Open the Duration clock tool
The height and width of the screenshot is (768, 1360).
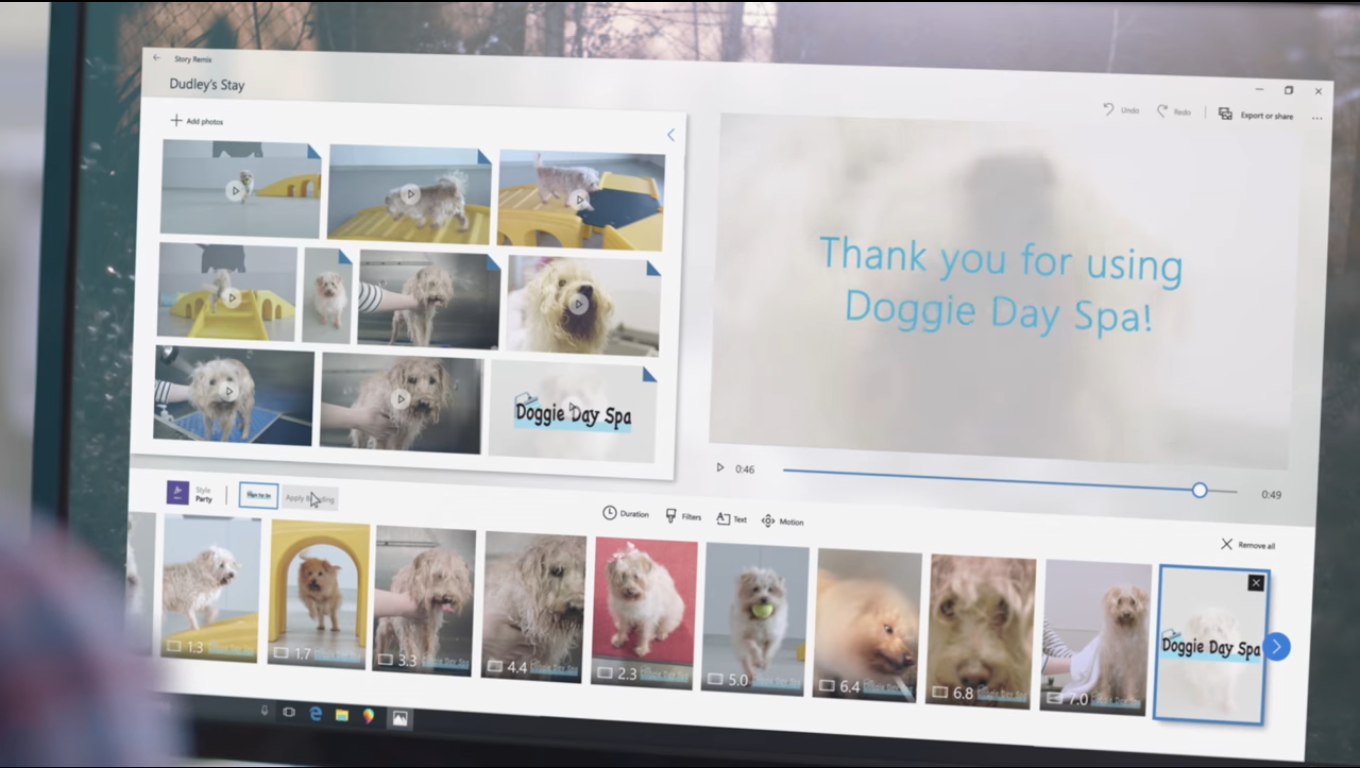click(x=625, y=514)
